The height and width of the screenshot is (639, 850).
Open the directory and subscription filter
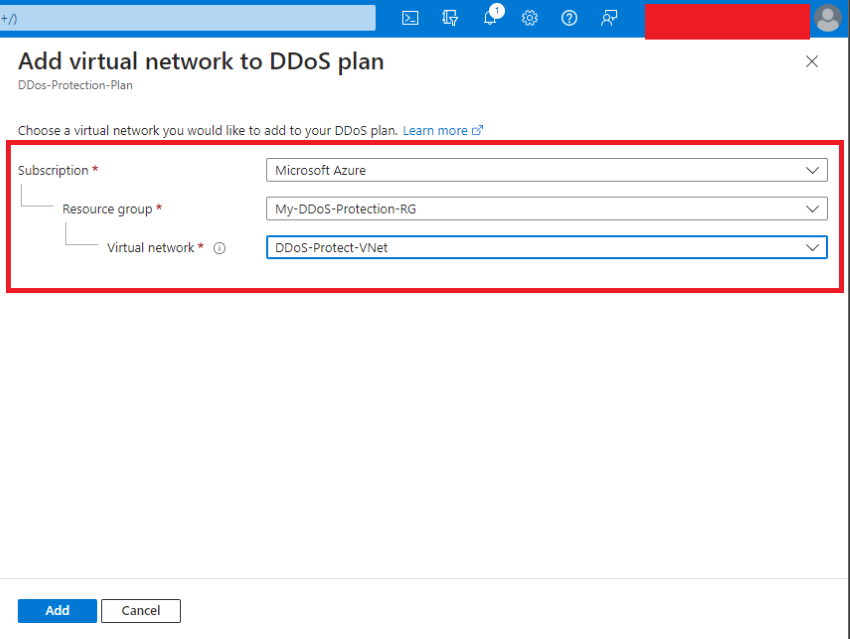tap(449, 17)
